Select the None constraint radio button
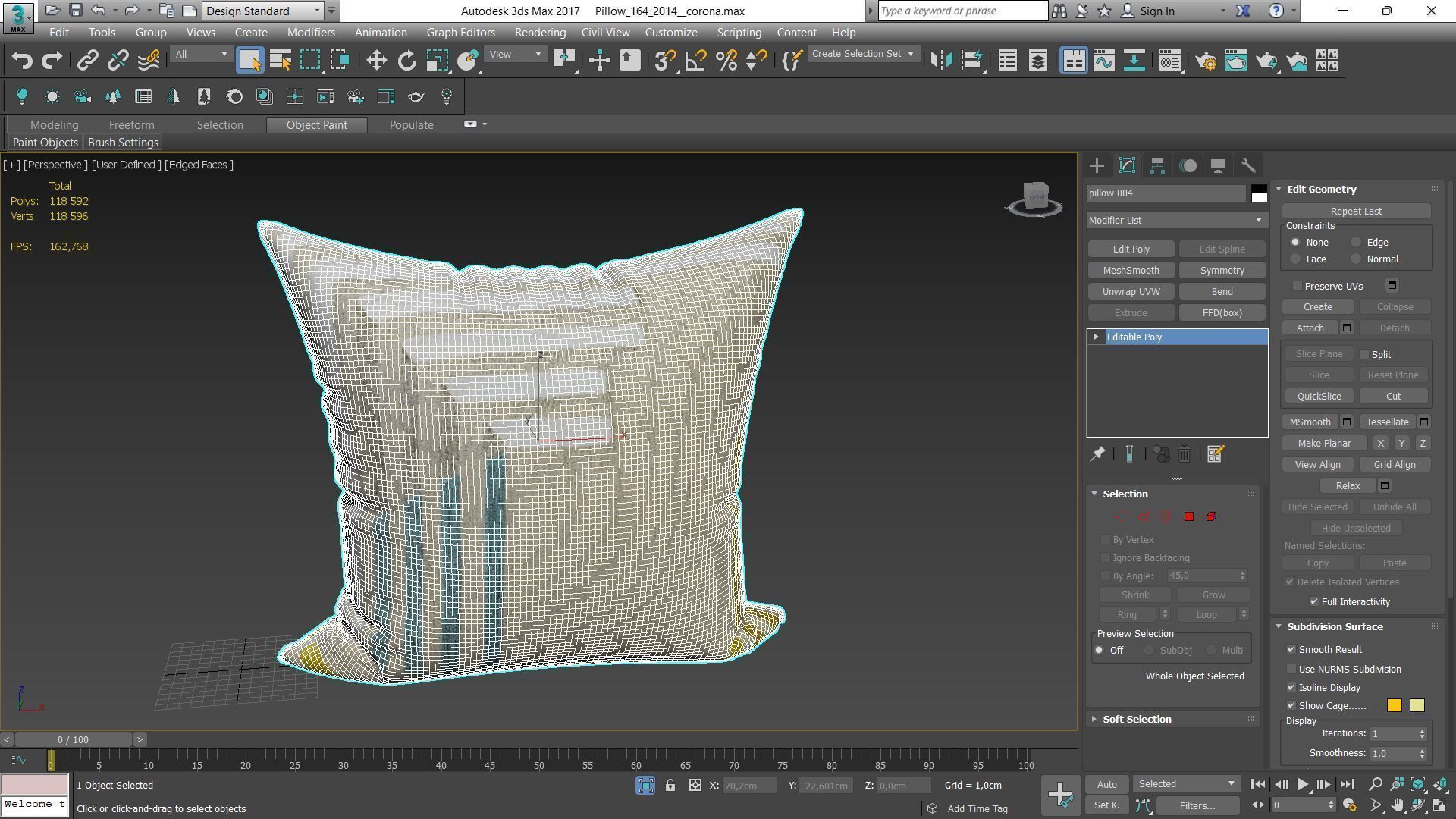 point(1295,243)
